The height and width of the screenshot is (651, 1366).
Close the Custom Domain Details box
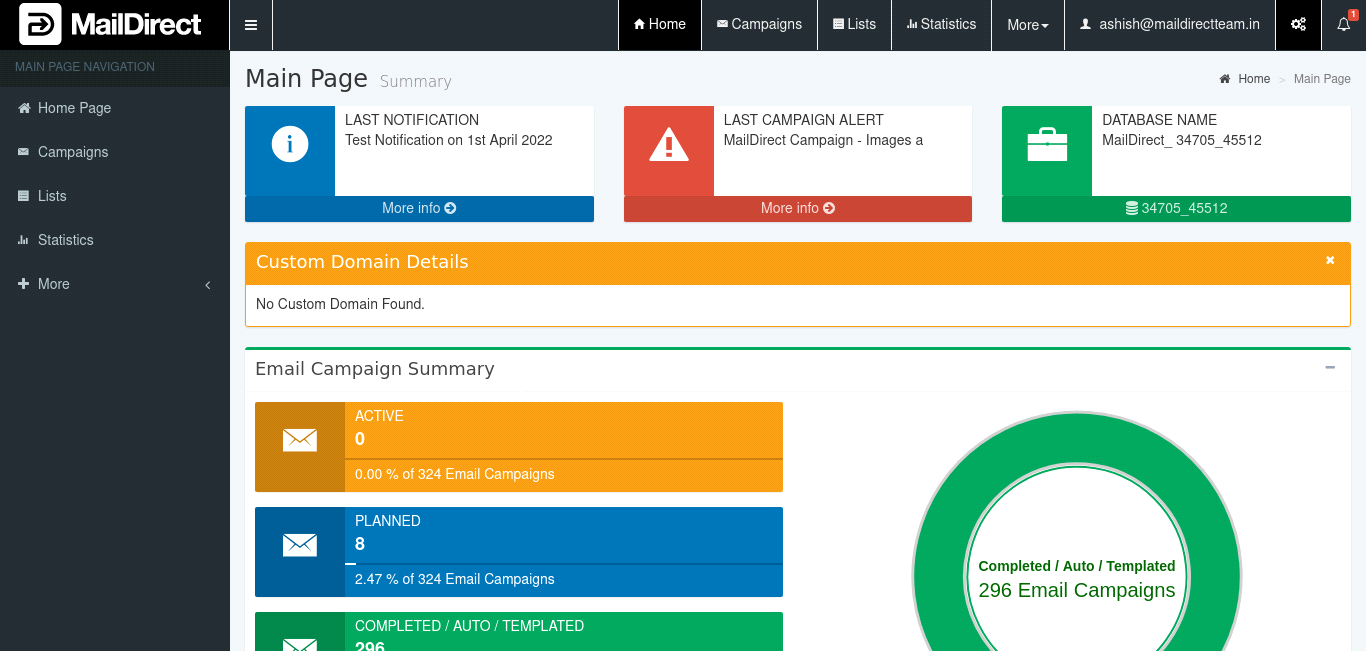[1330, 260]
